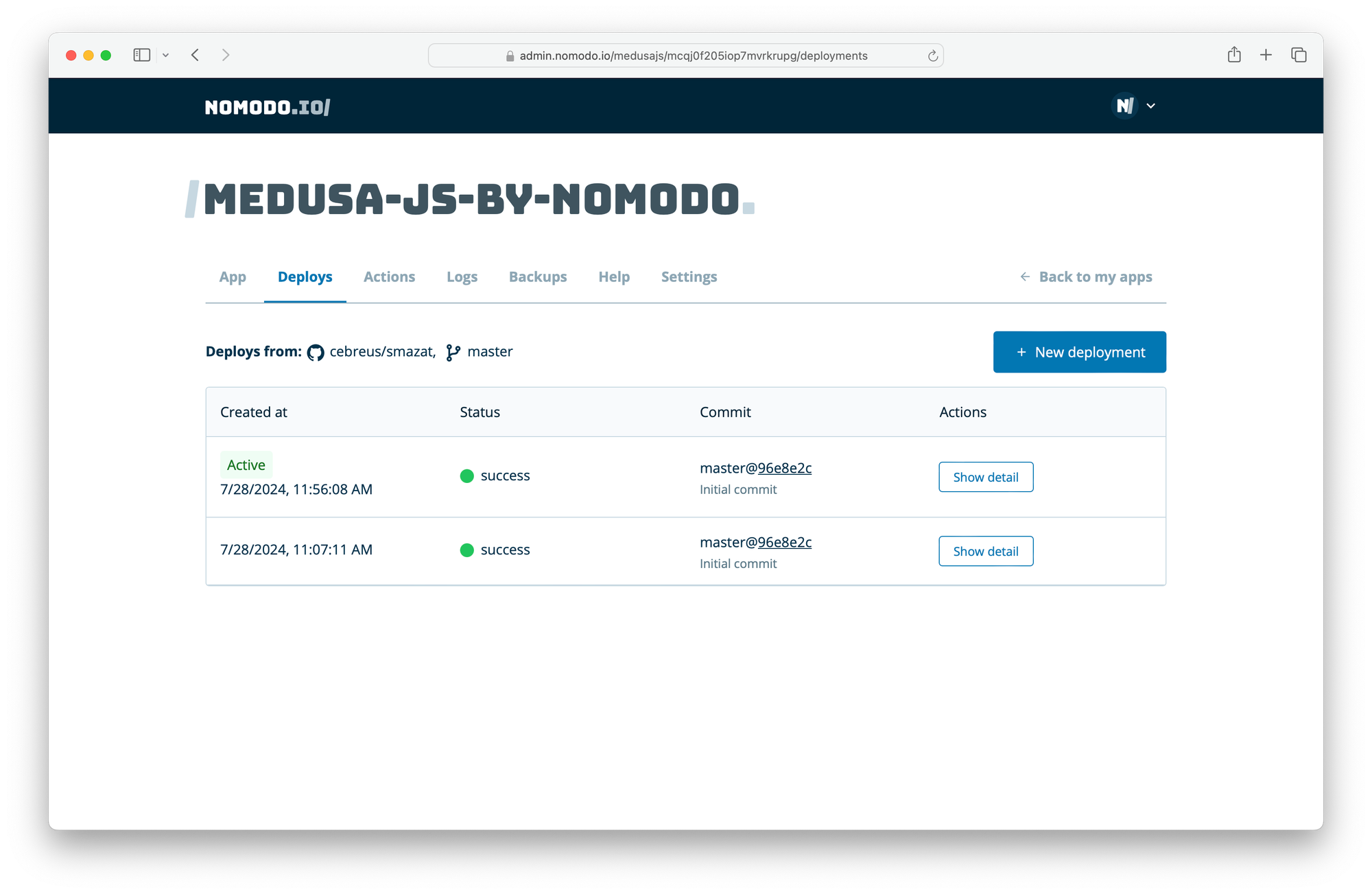This screenshot has height=894, width=1372.
Task: Expand the account dropdown chevron
Action: point(1151,106)
